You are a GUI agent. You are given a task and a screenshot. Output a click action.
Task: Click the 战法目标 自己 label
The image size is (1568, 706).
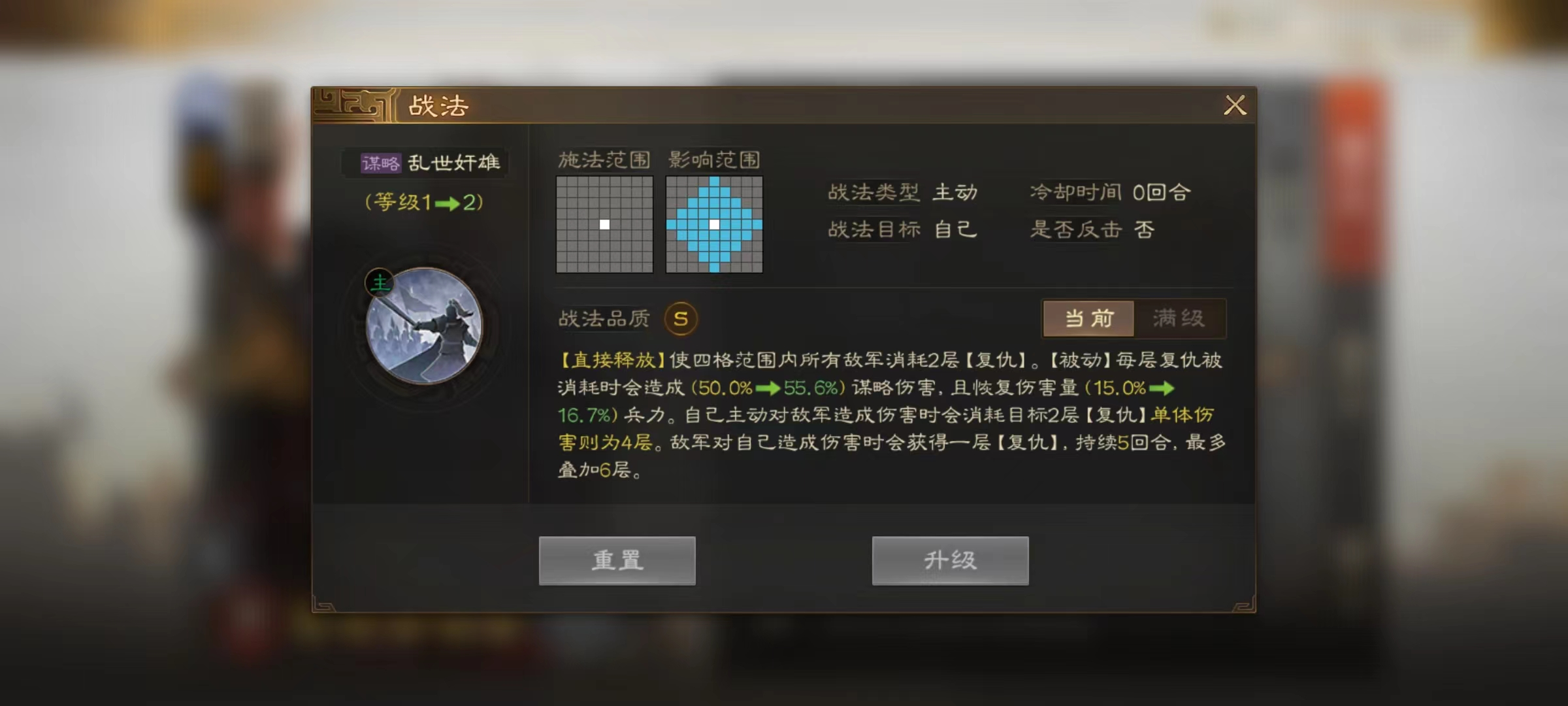click(x=903, y=229)
